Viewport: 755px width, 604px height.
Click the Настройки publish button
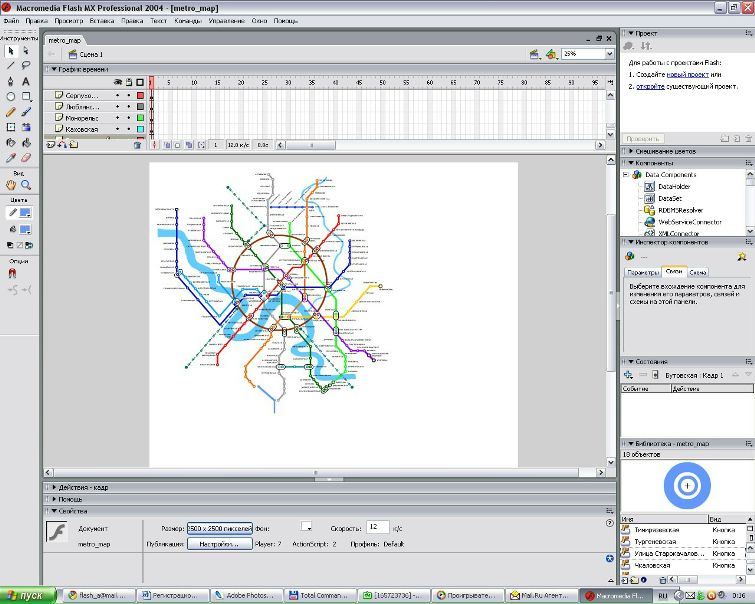tap(220, 544)
